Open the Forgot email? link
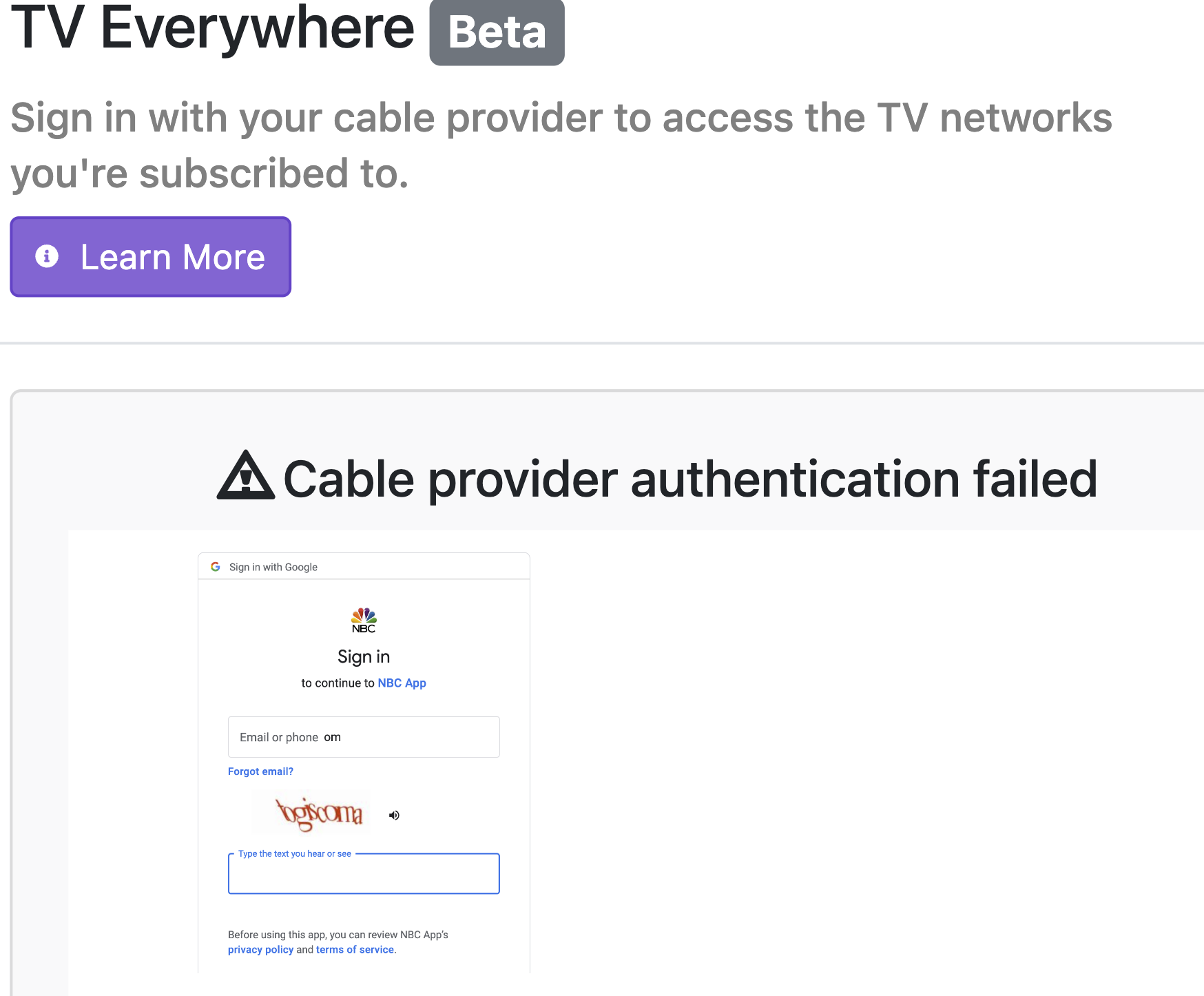 pos(260,771)
